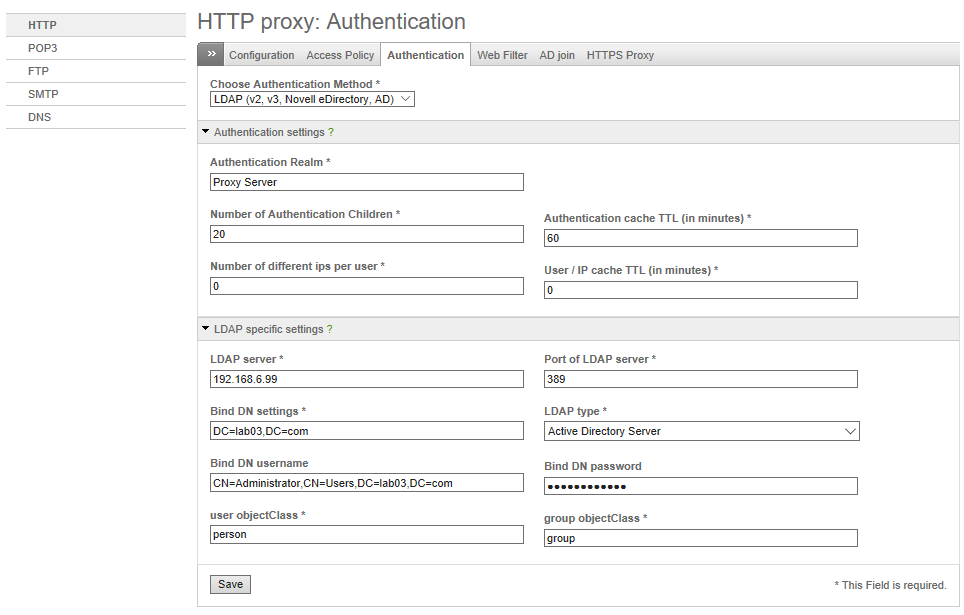This screenshot has height=615, width=964.
Task: Open the Access Policy tab
Action: point(340,55)
